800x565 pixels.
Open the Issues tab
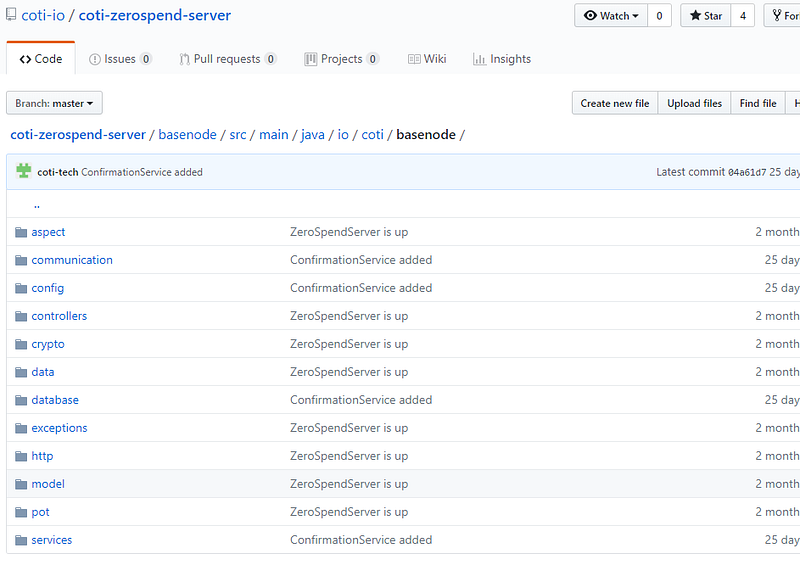coord(120,59)
